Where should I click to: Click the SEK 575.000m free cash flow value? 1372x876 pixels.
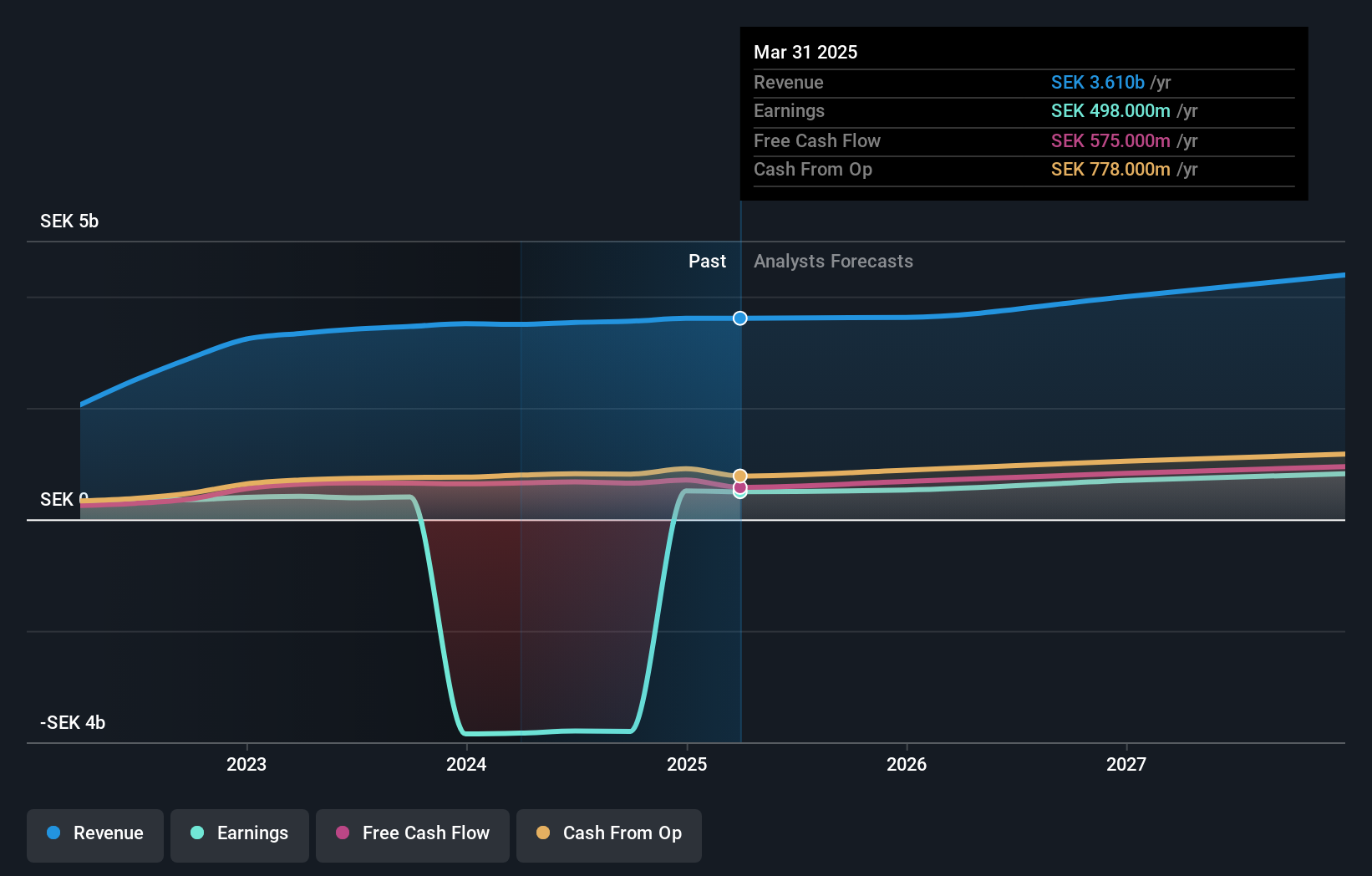point(1110,140)
